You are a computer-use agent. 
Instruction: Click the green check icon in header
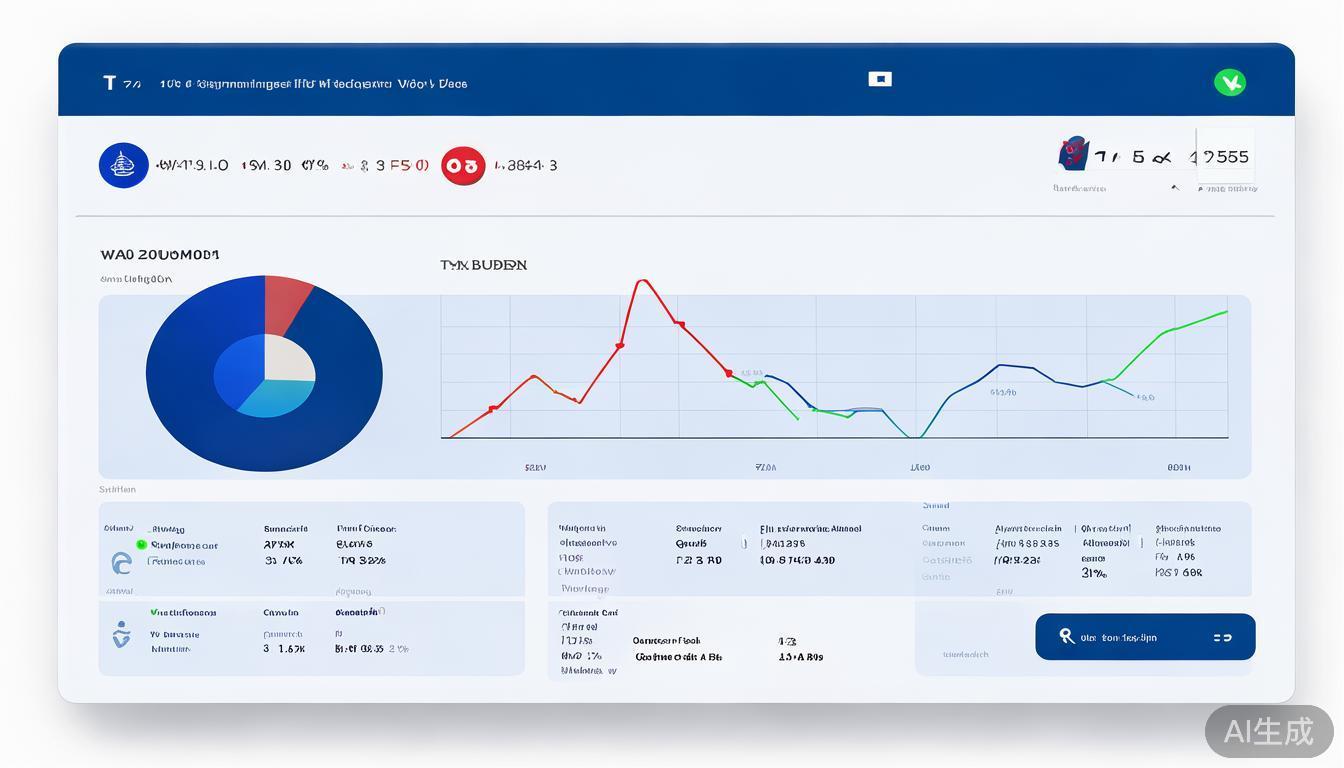(x=1229, y=83)
